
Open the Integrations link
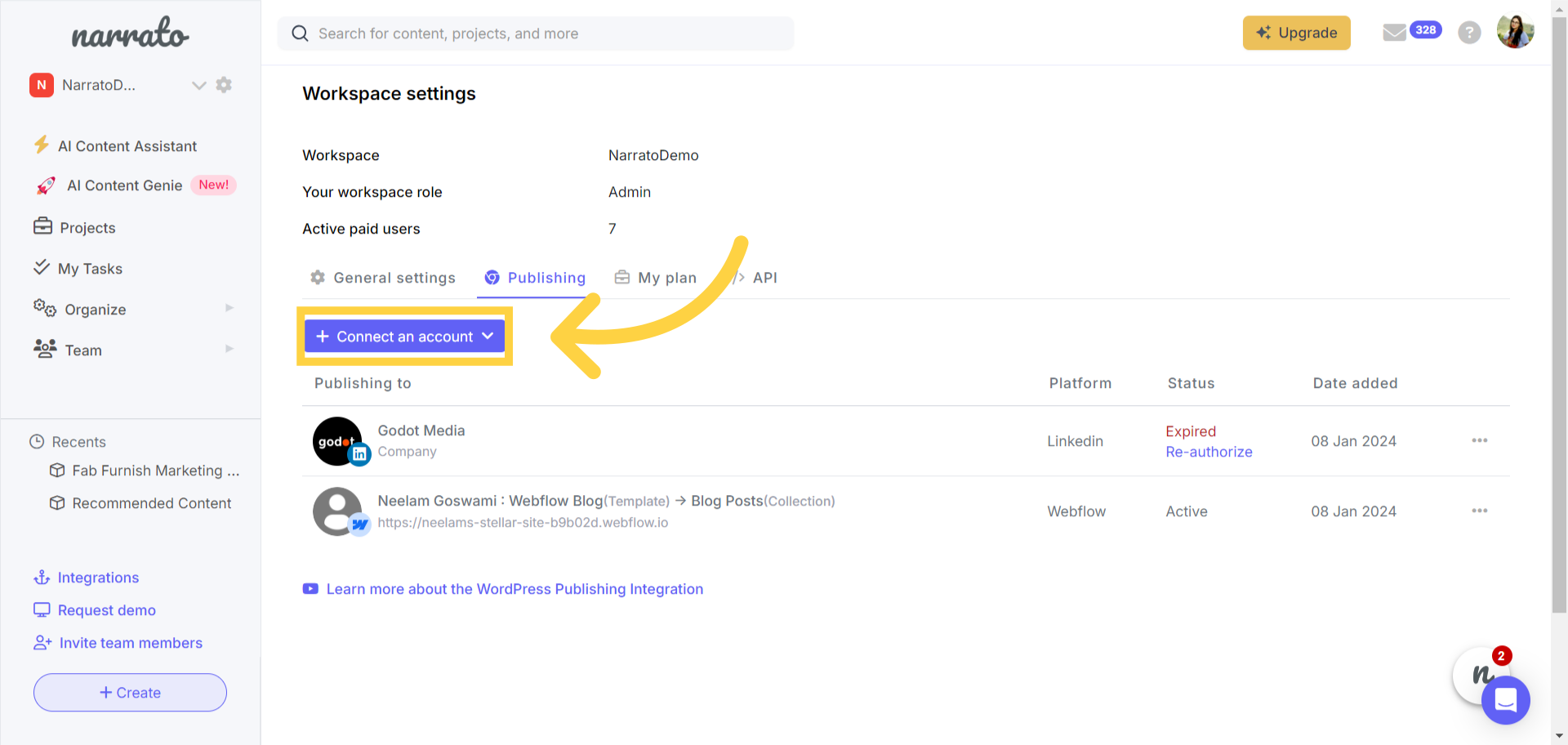(x=98, y=578)
